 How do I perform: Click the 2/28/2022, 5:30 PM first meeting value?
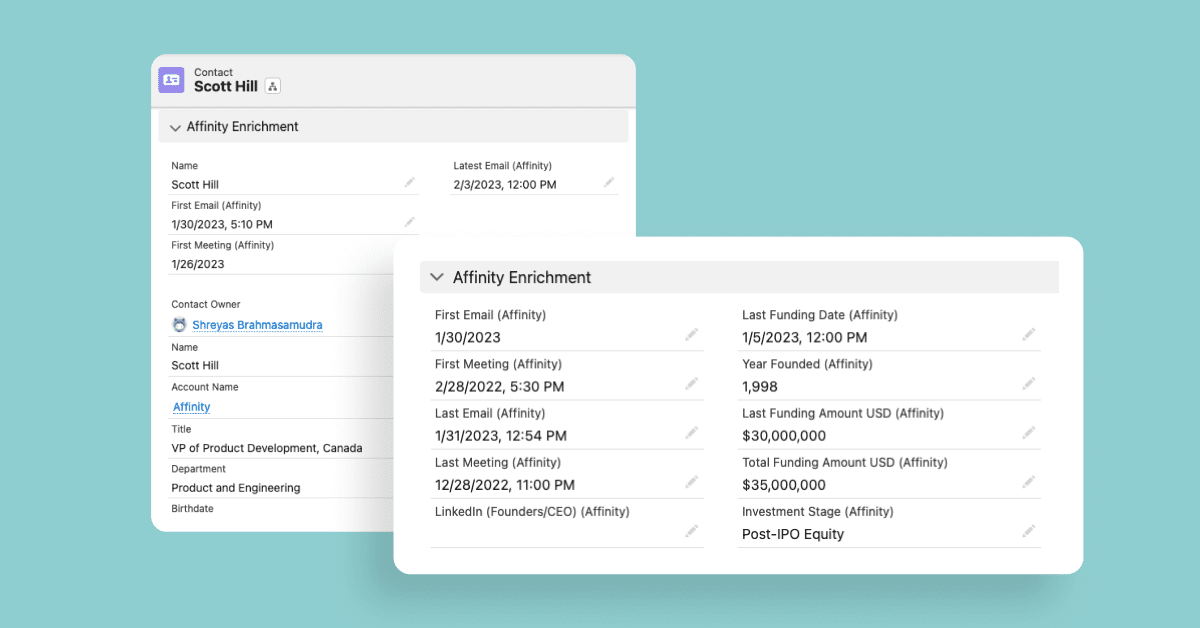click(x=500, y=387)
